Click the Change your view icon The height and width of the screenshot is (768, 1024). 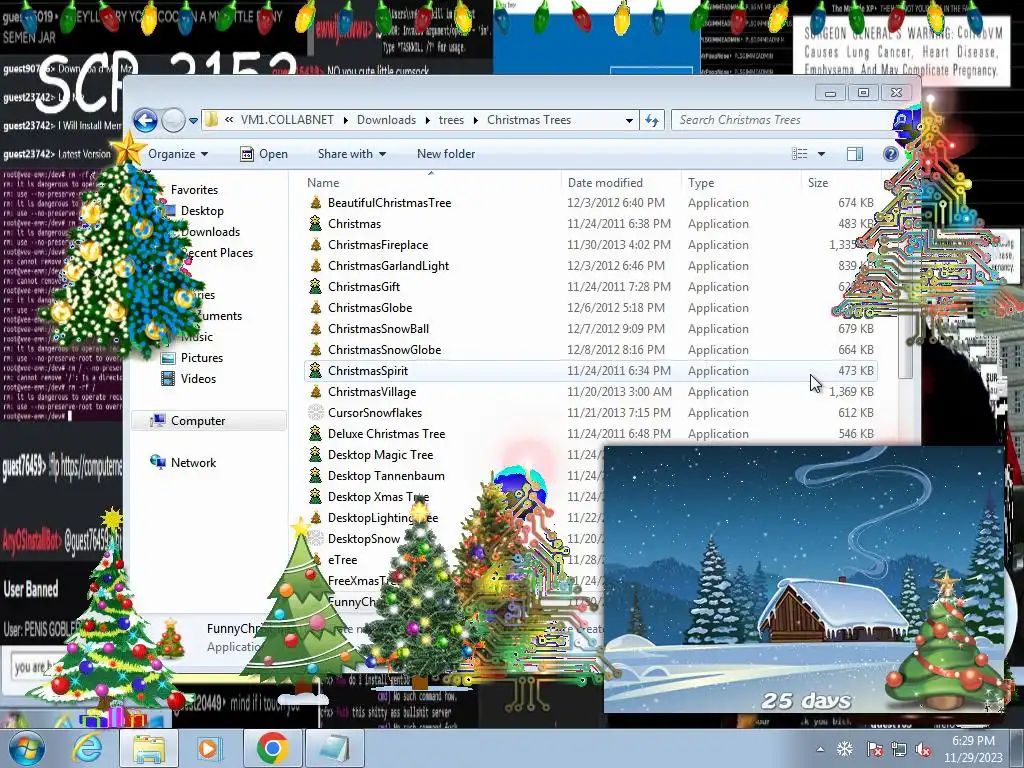pyautogui.click(x=800, y=154)
